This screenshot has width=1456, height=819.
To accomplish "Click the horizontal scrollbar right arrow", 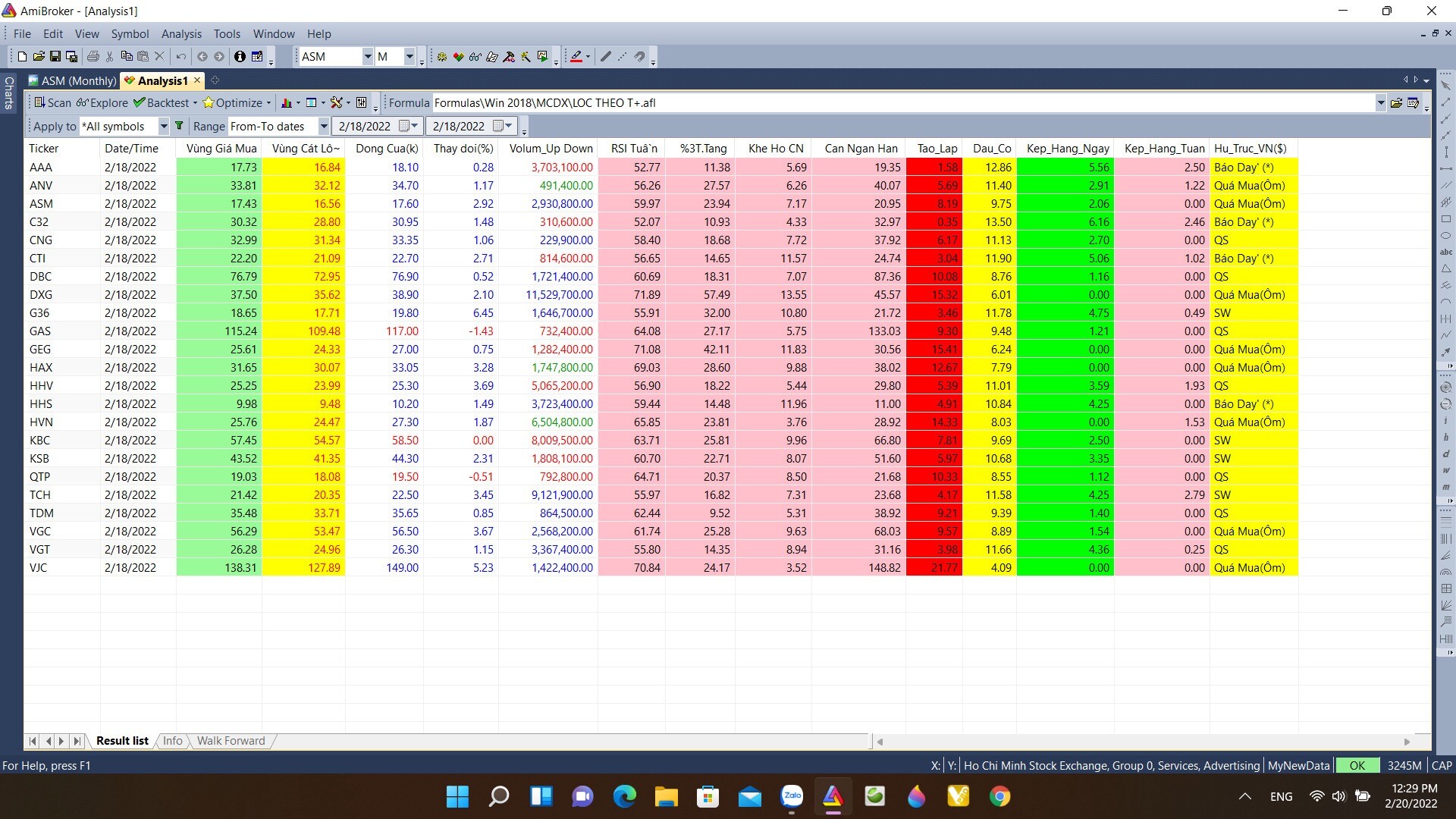I will [x=1407, y=742].
